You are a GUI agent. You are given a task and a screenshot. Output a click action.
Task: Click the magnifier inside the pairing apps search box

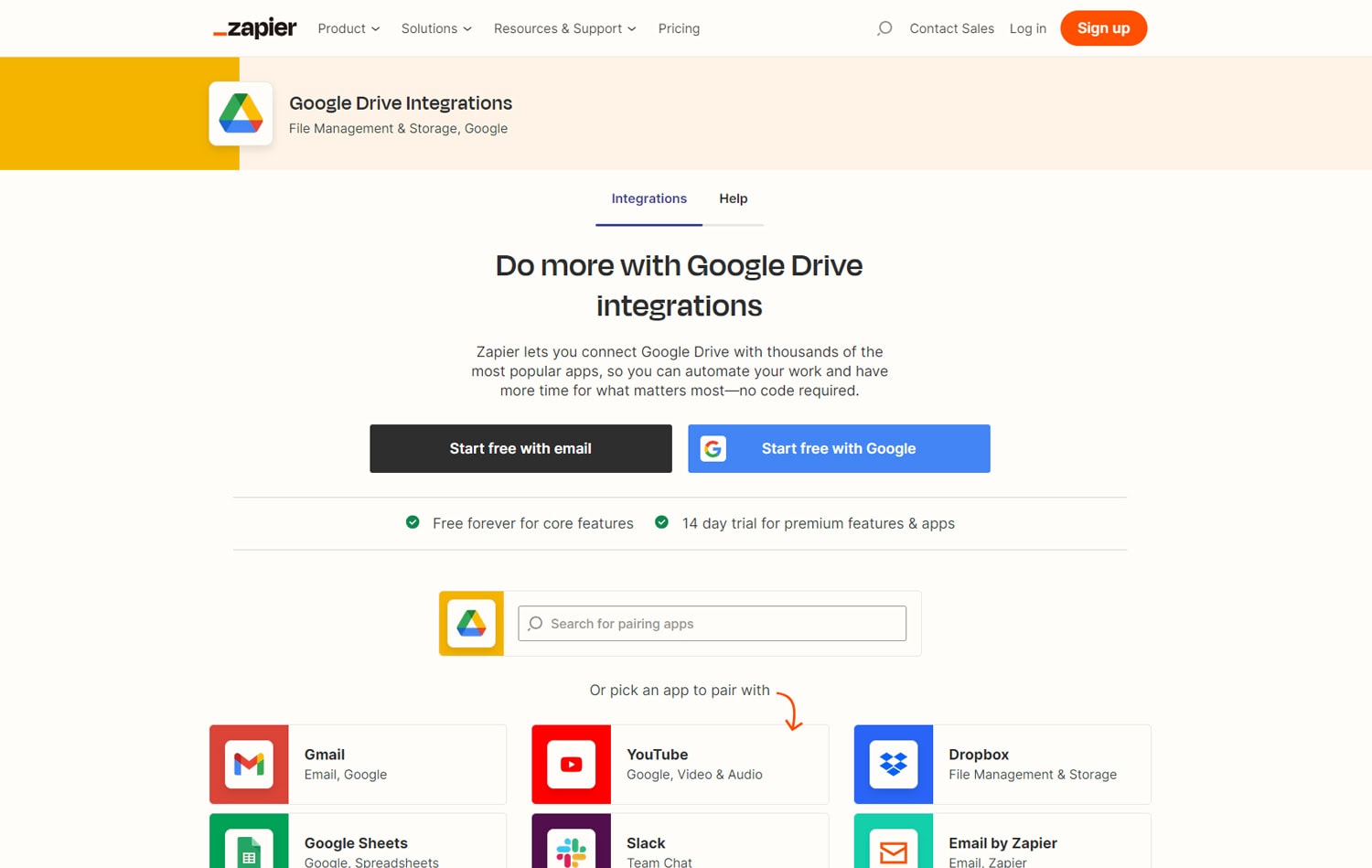[x=535, y=623]
